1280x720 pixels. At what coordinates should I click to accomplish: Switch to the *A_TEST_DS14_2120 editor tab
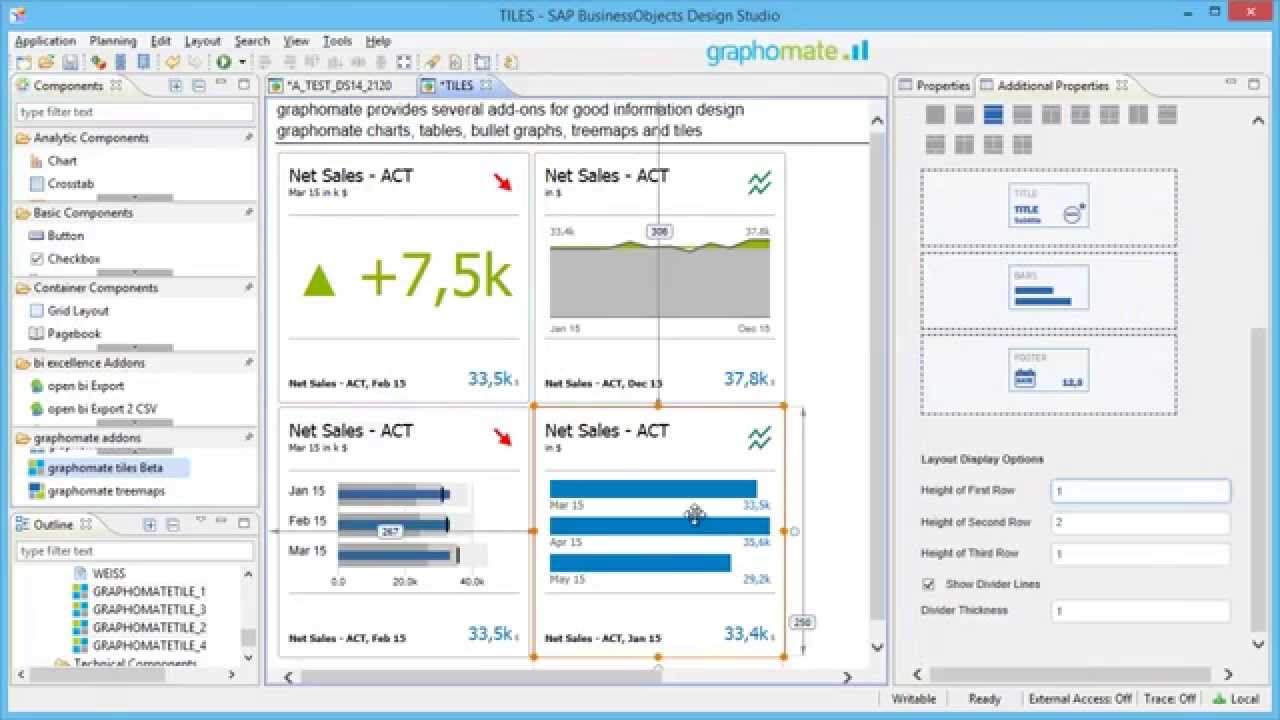pos(339,86)
